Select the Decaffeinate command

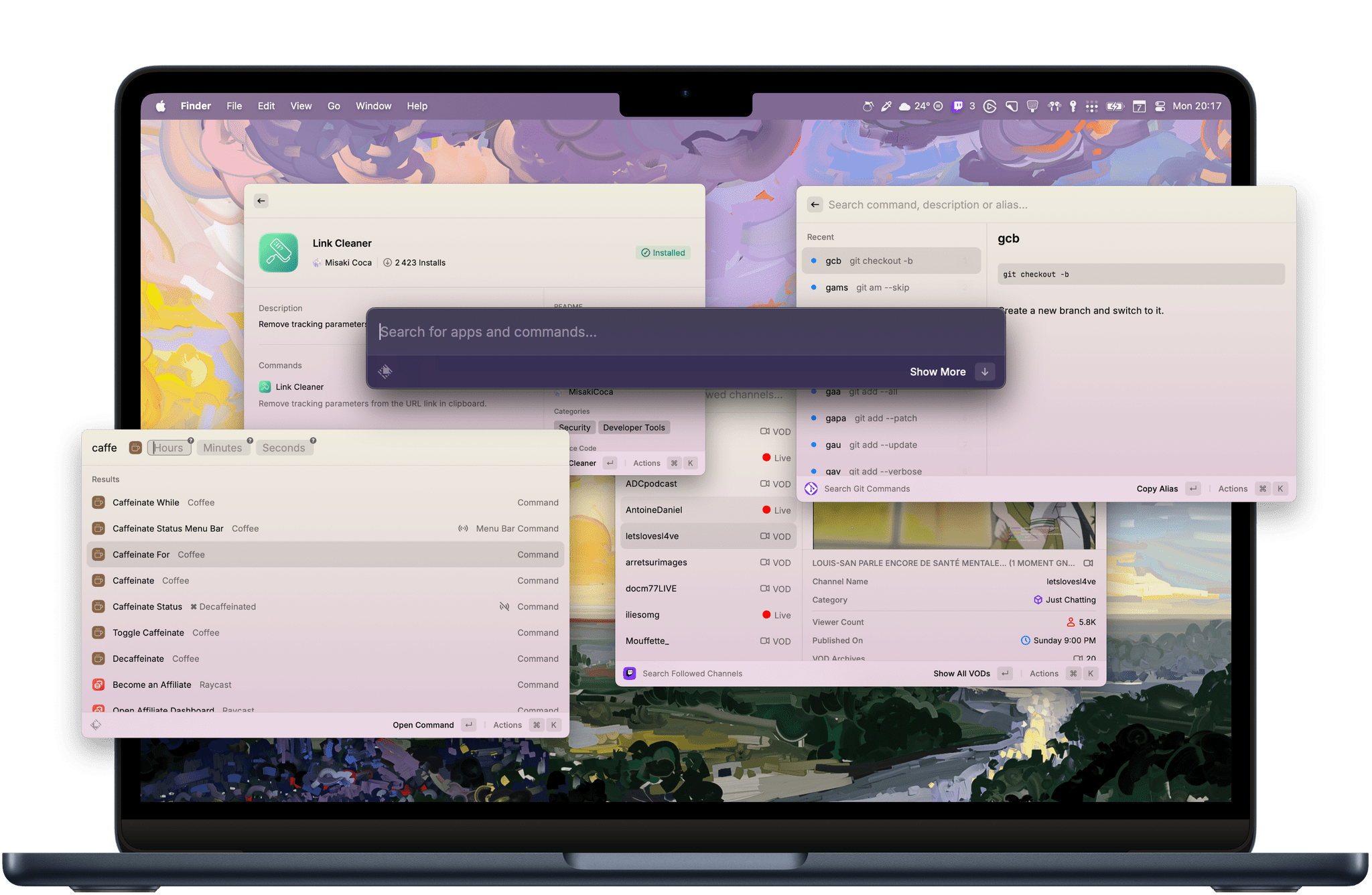pyautogui.click(x=326, y=659)
